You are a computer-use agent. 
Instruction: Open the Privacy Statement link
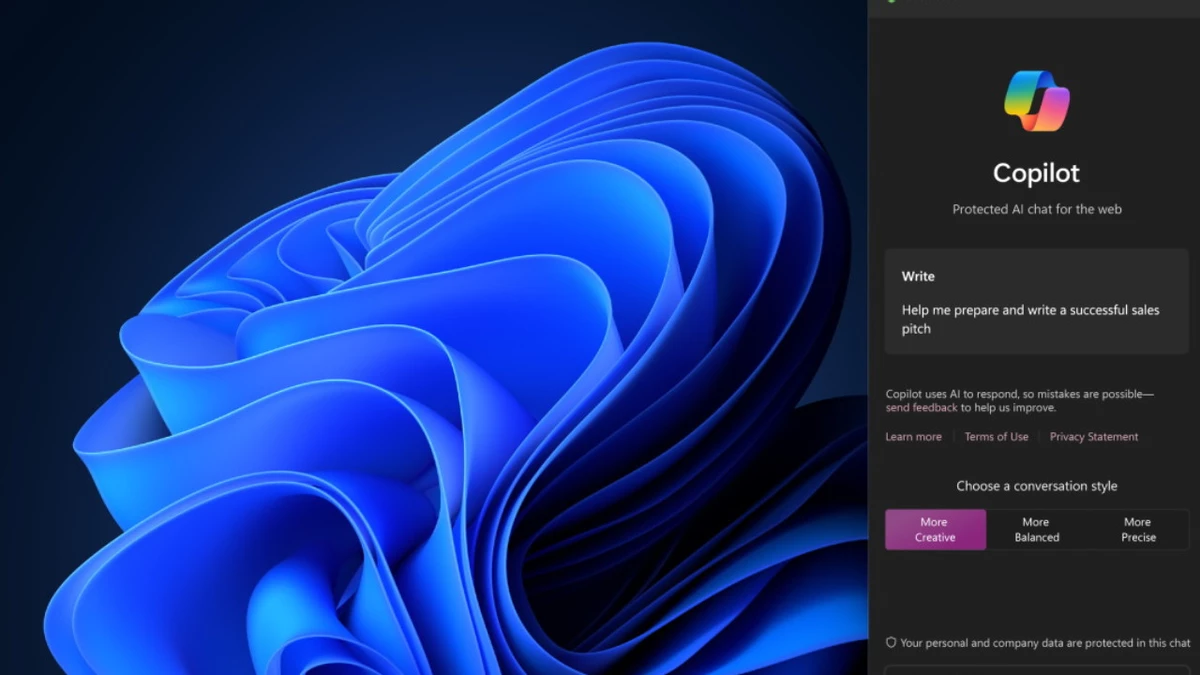point(1093,437)
